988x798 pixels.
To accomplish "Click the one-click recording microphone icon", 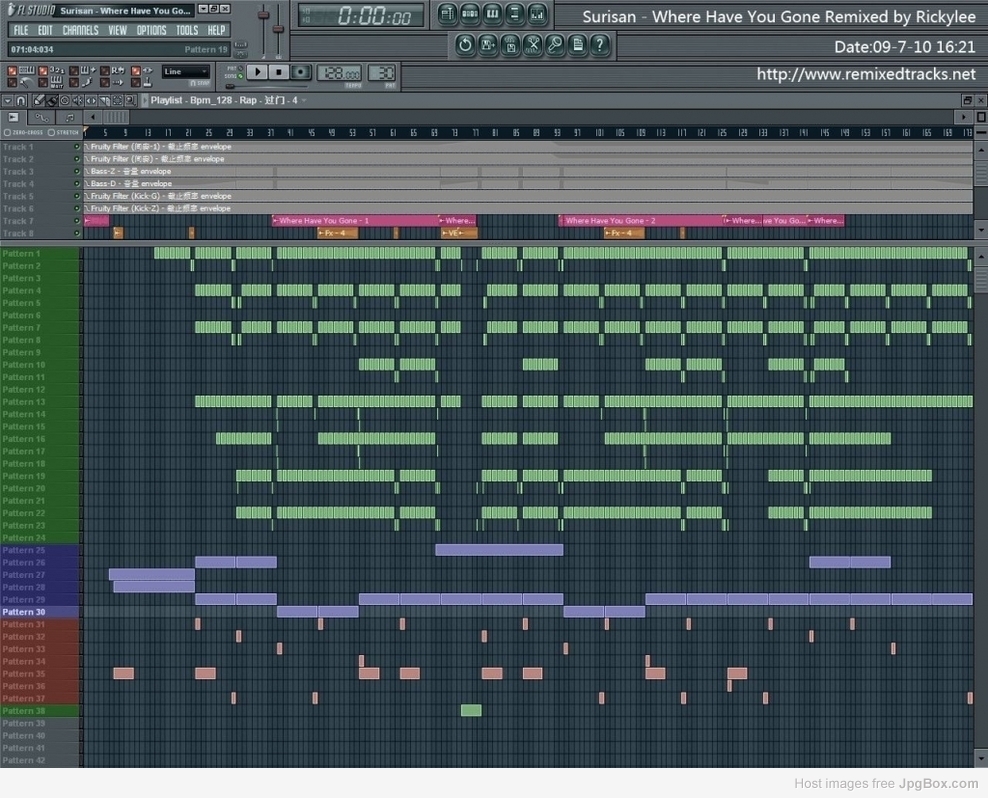I will [555, 45].
